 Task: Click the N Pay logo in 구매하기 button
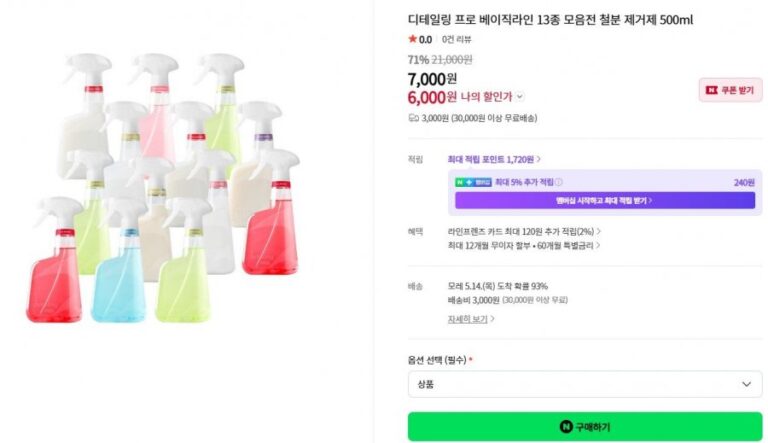566,427
